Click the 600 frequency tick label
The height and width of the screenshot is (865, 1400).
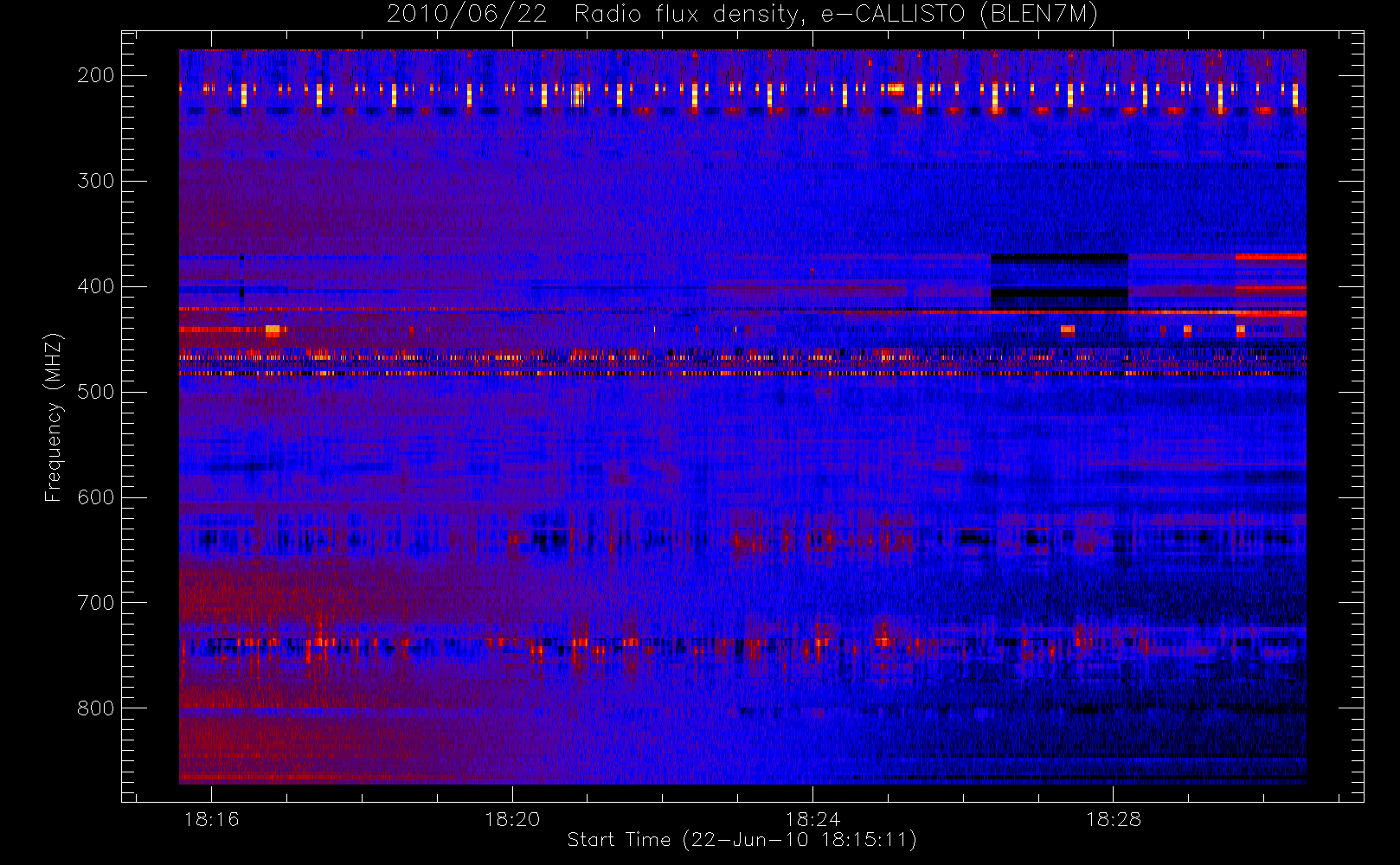tap(95, 497)
